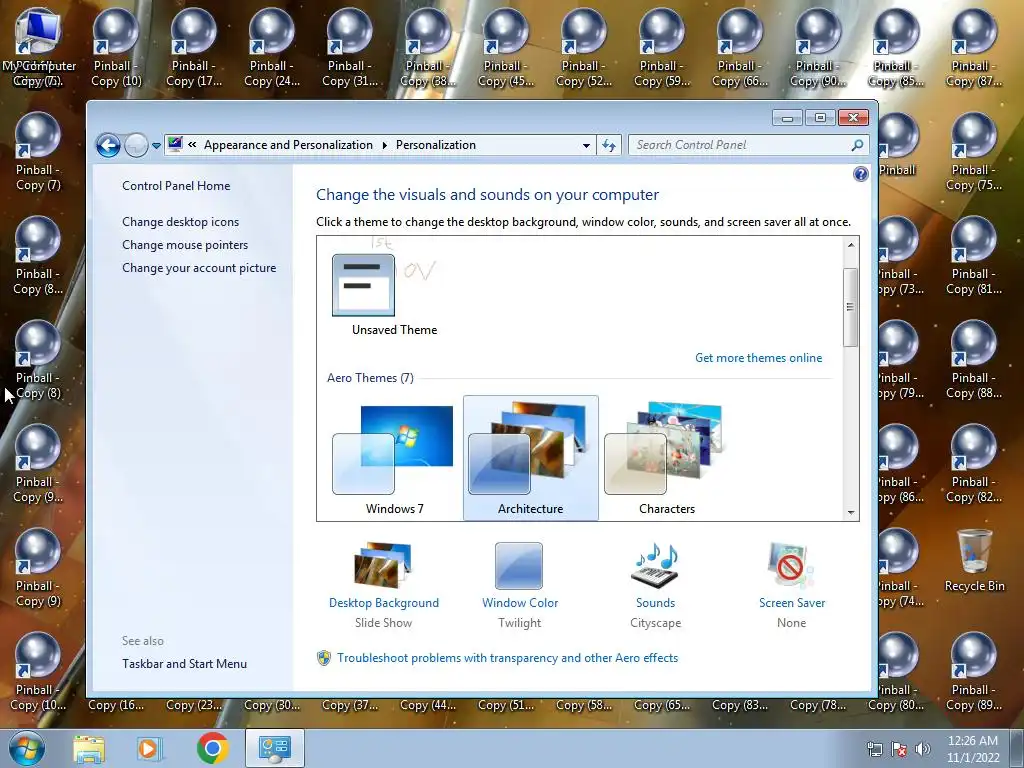
Task: Expand the Appearance and Personalization breadcrumb arrow
Action: pos(384,145)
